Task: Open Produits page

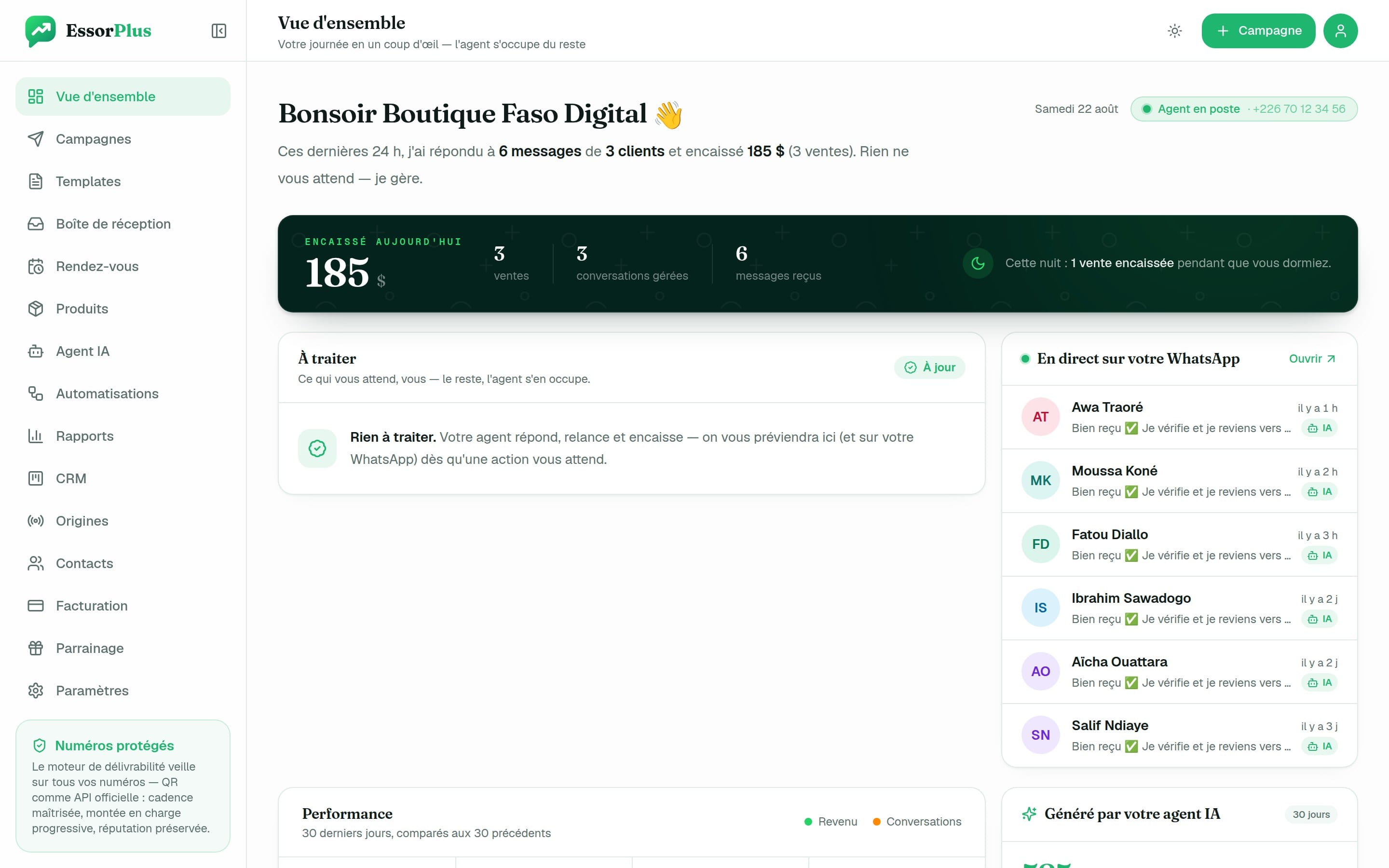Action: (123, 309)
